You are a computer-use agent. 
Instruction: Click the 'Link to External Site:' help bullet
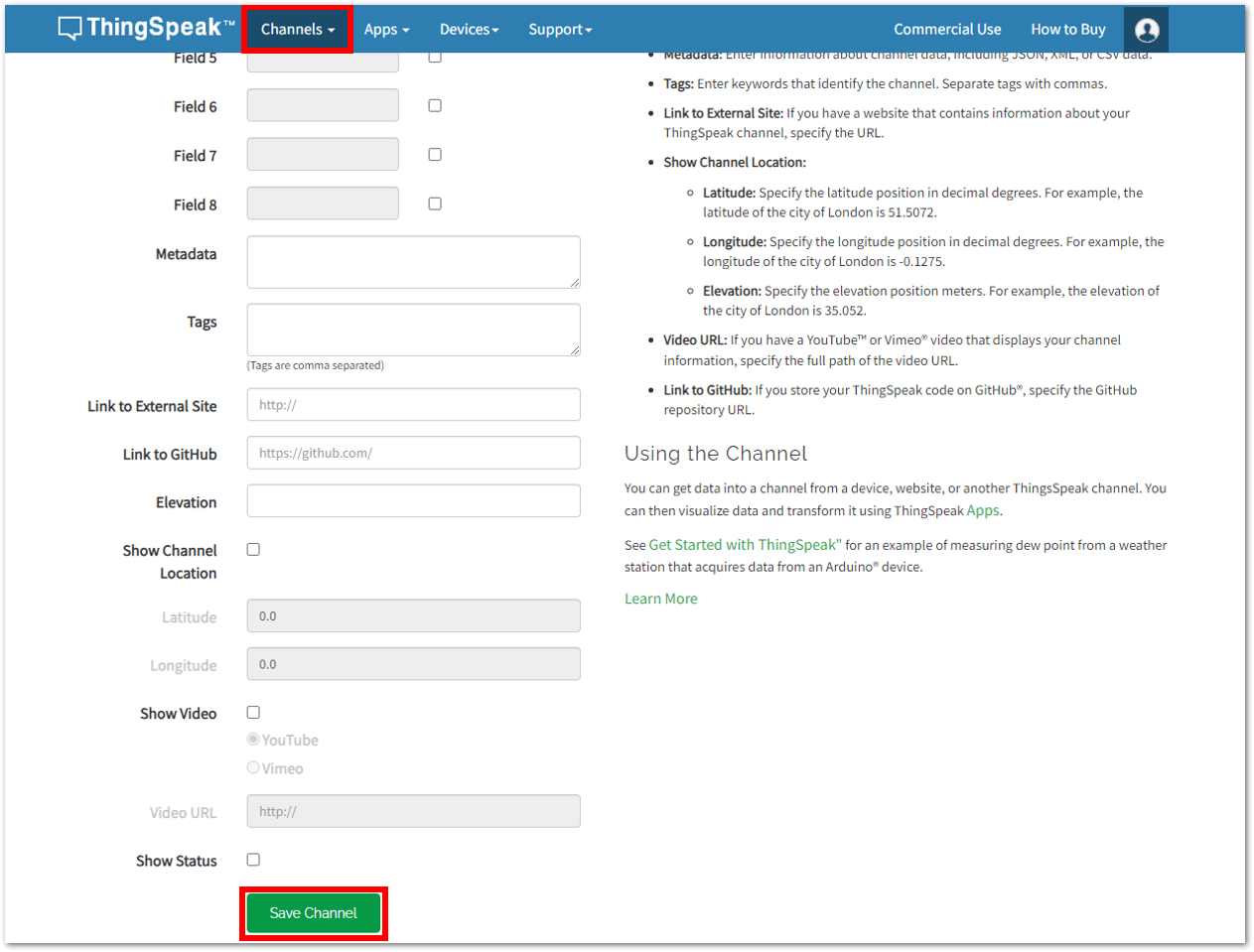[897, 123]
